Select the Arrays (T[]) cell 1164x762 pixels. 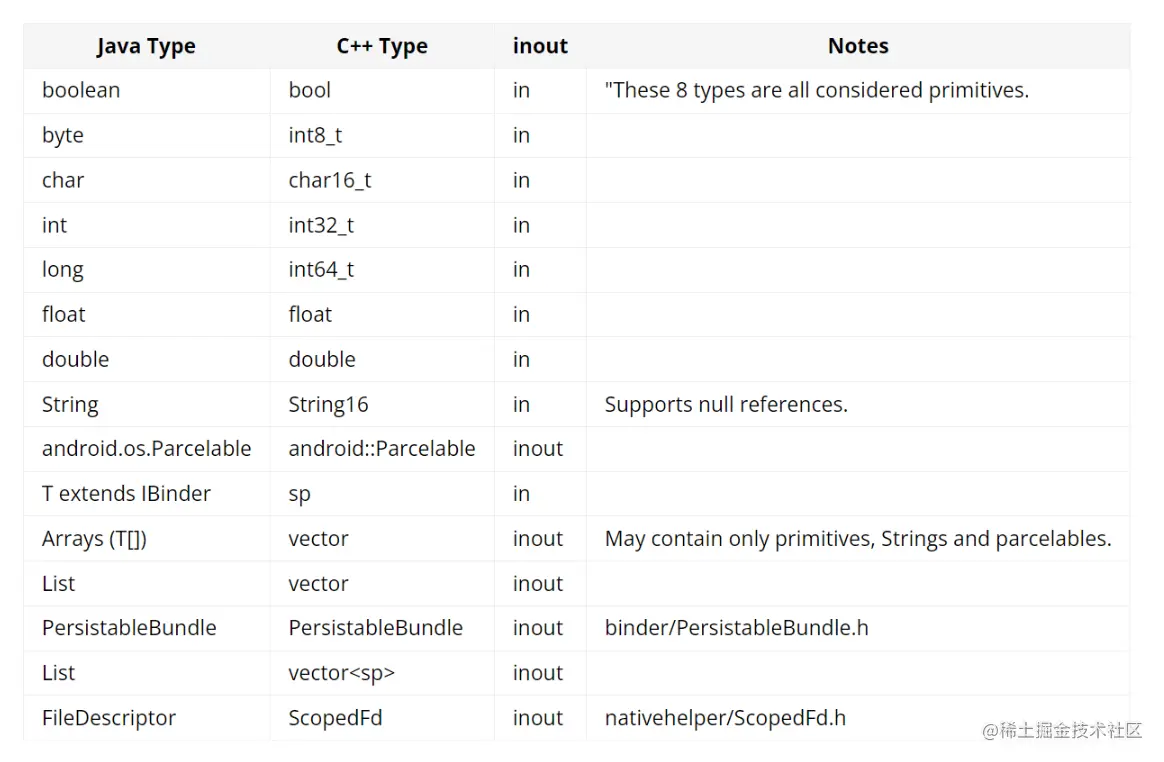pos(94,539)
